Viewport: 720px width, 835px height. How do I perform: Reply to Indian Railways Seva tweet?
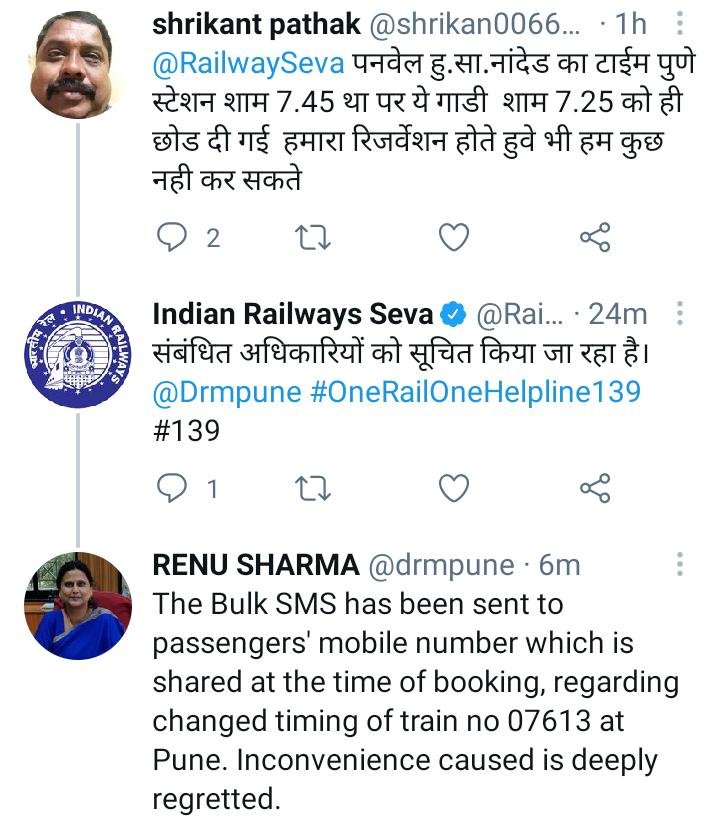click(172, 488)
